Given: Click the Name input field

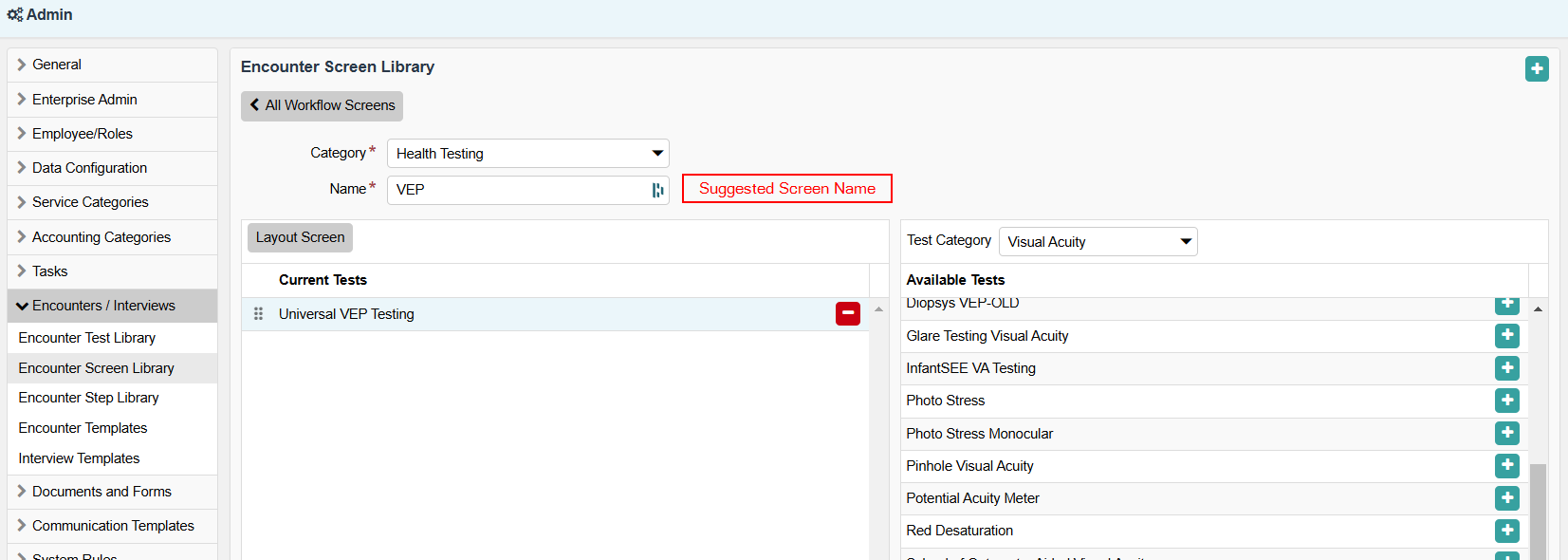Looking at the screenshot, I should [517, 190].
